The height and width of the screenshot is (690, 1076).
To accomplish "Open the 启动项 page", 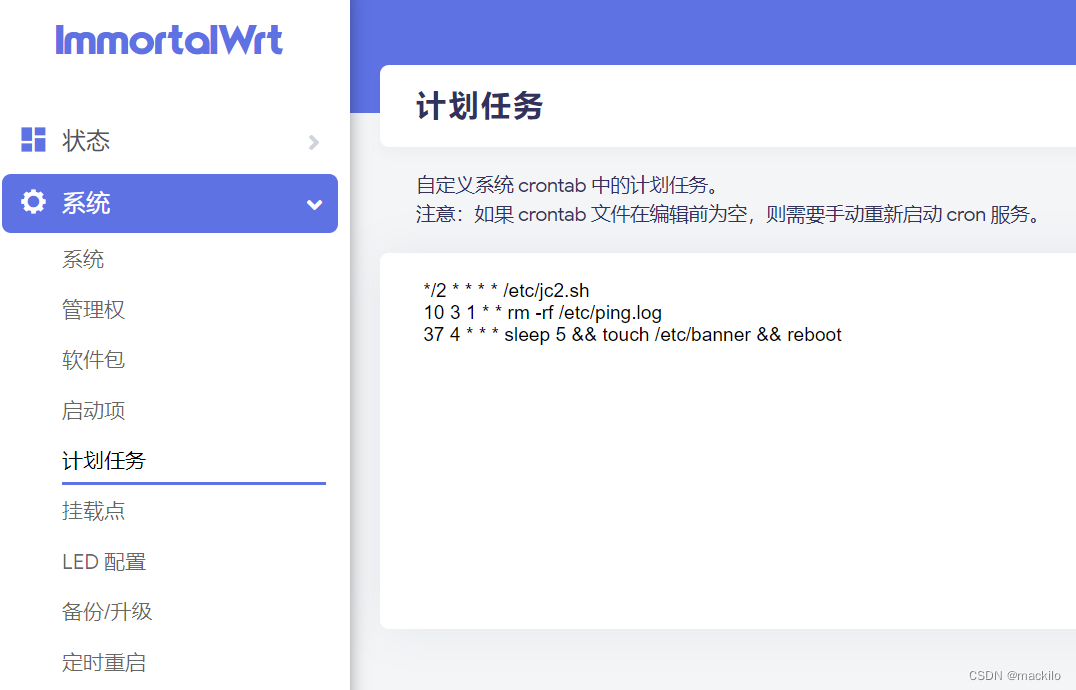I will [93, 410].
